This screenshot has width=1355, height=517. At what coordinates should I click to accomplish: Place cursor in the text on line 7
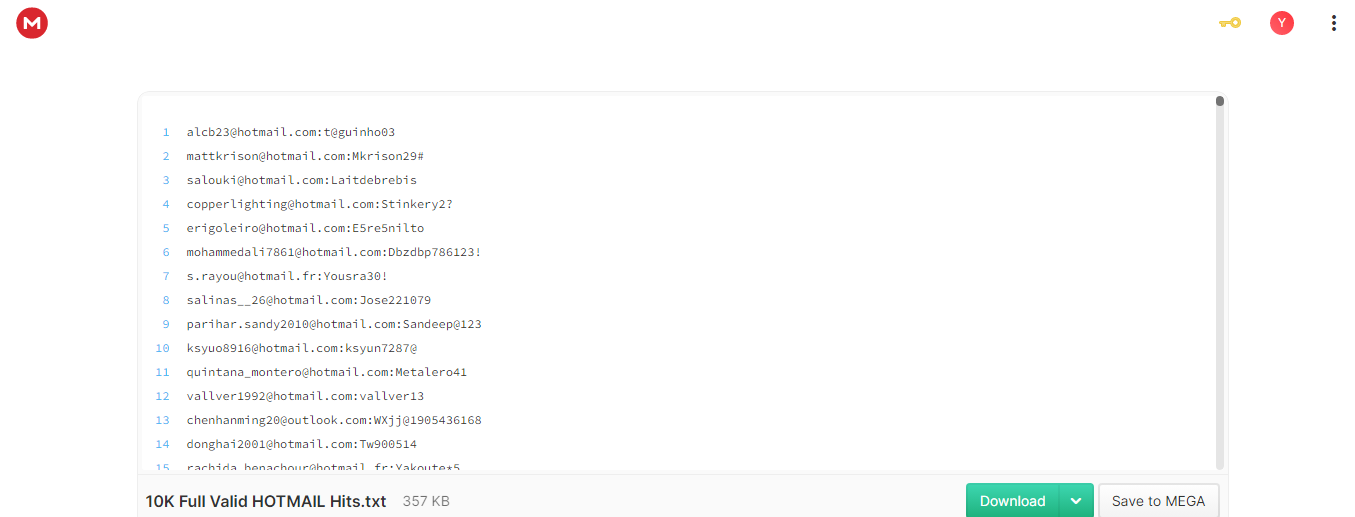coord(287,276)
